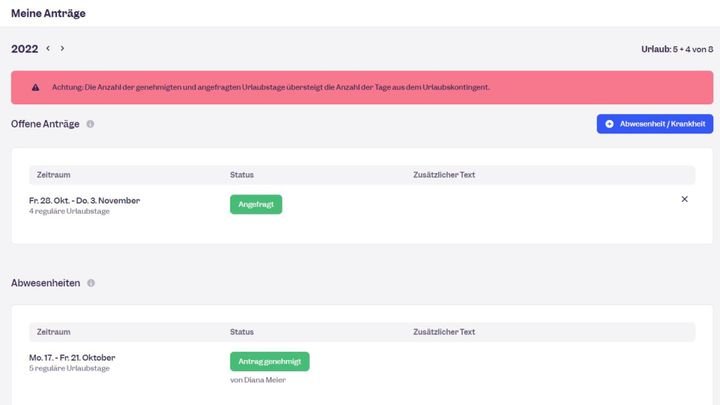Click Status column header in Abwesenheiten
Viewport: 720px width, 405px height.
(x=241, y=331)
